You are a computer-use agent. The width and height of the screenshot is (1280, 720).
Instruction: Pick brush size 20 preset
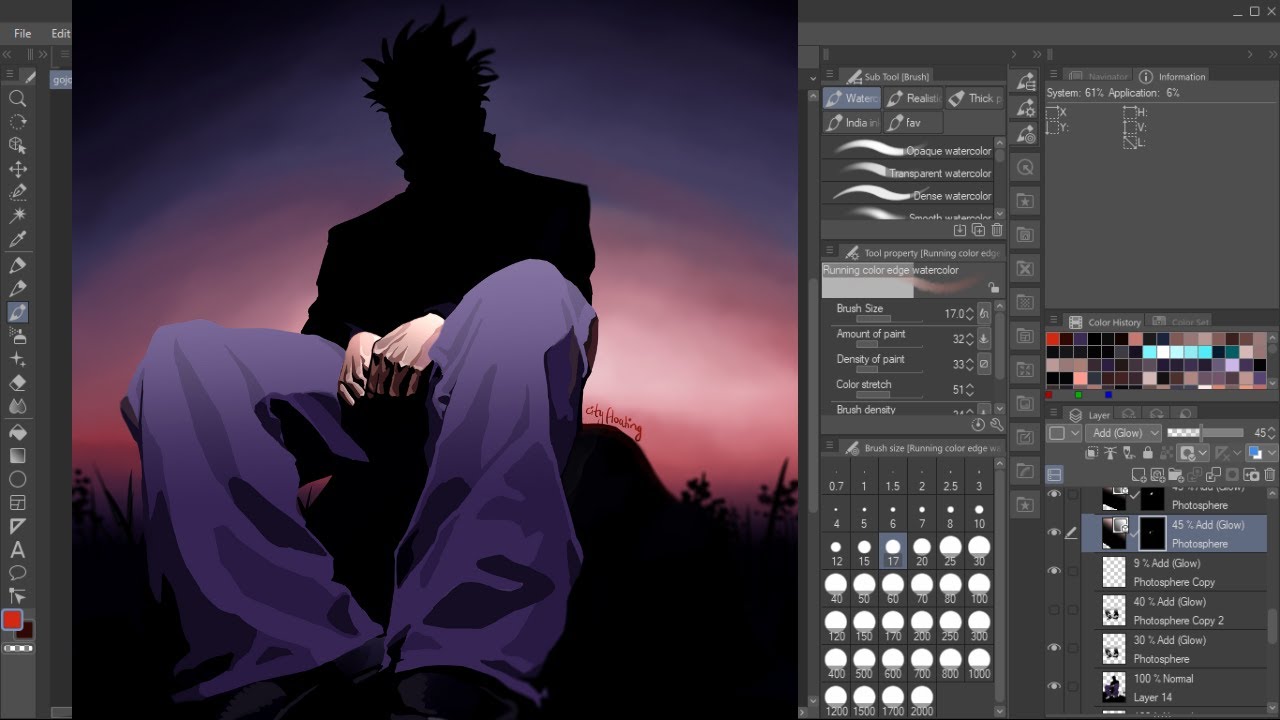point(922,550)
